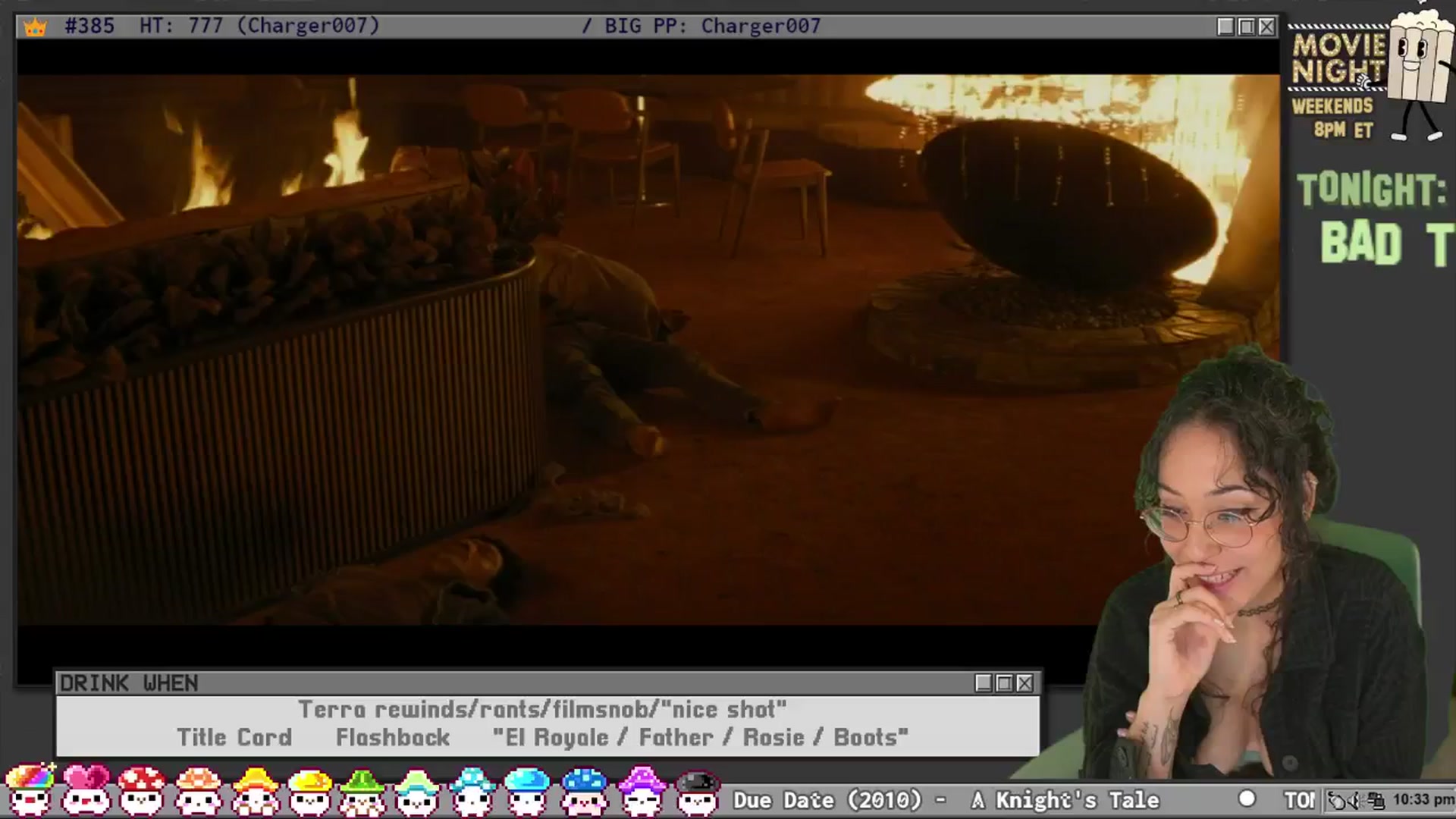Click 'Due Date (2010)' in the ticker
1456x819 pixels.
pyautogui.click(x=828, y=800)
